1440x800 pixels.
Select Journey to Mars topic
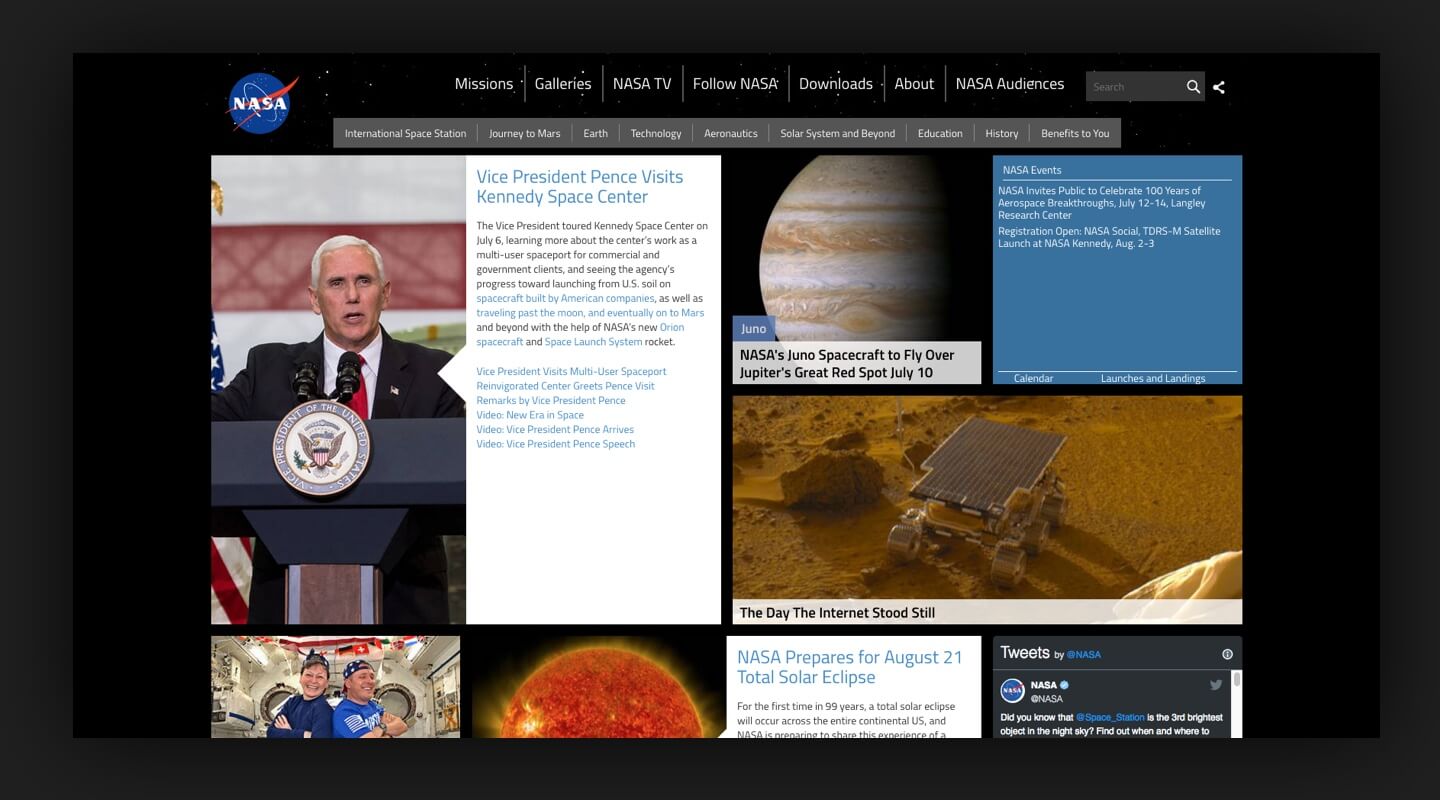525,133
